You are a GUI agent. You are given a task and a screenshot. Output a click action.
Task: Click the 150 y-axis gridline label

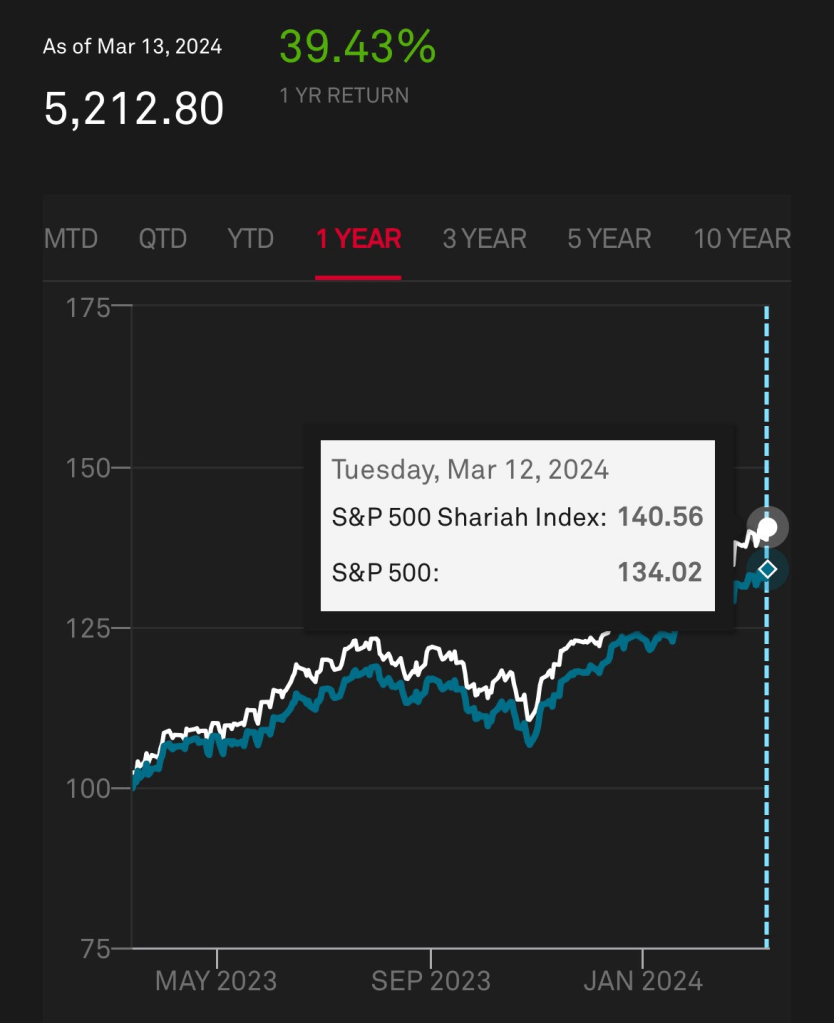86,467
